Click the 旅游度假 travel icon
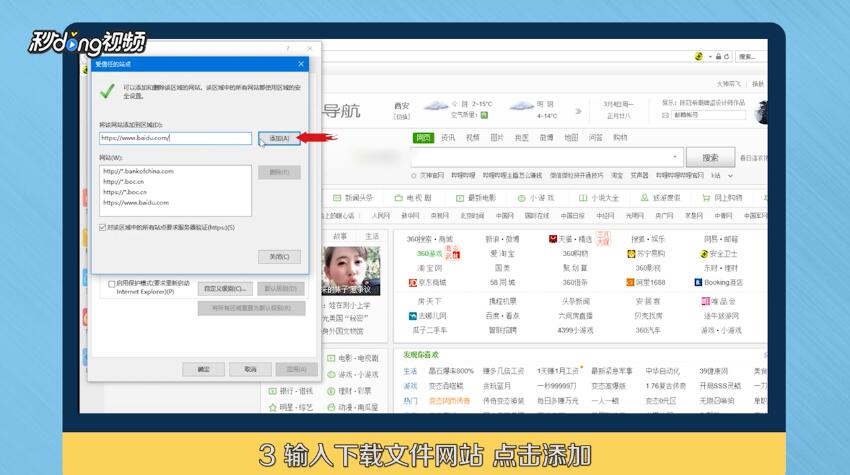This screenshot has height=475, width=850. tap(645, 198)
